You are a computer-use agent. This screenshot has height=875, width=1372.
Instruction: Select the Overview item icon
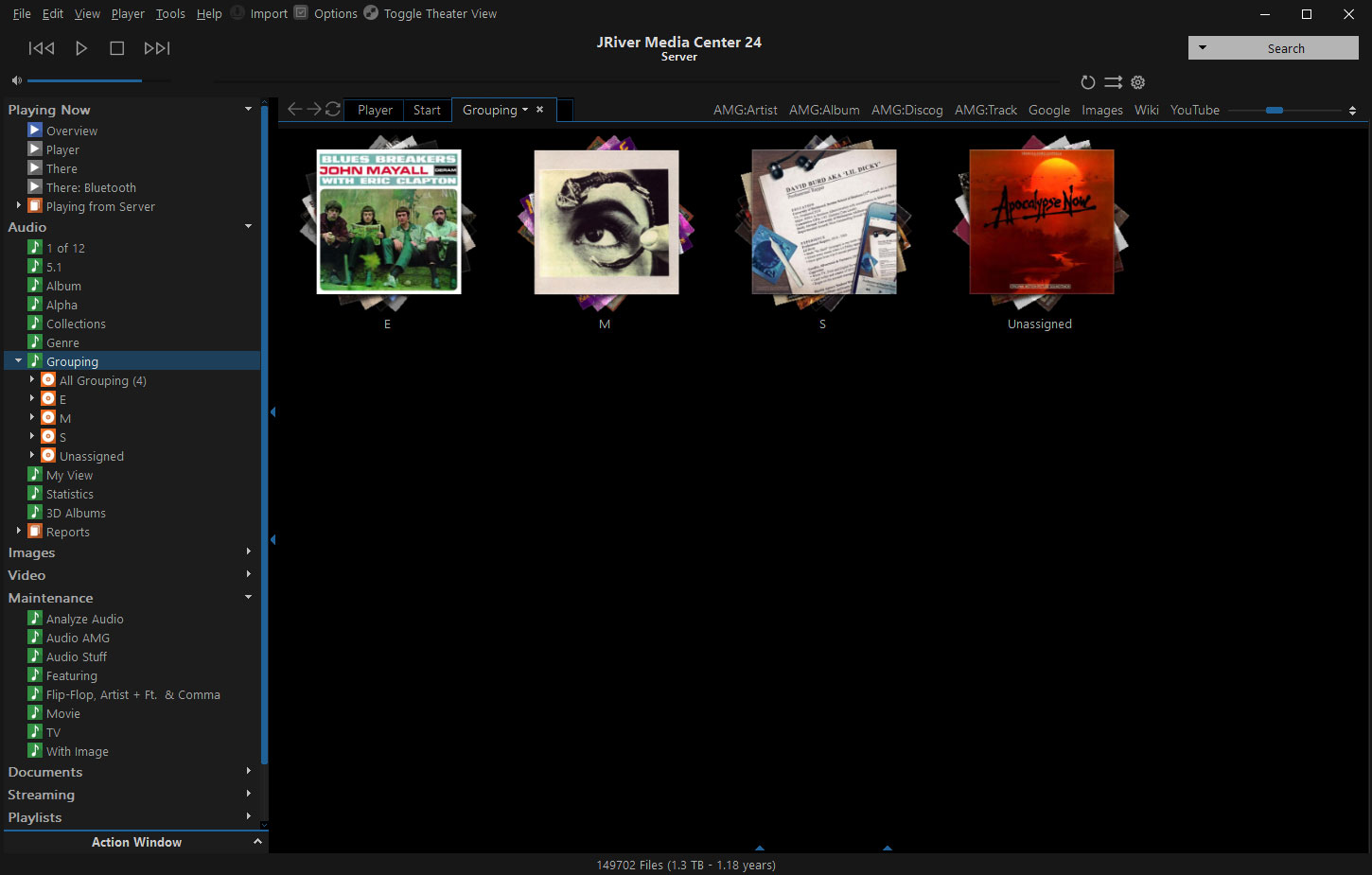35,130
